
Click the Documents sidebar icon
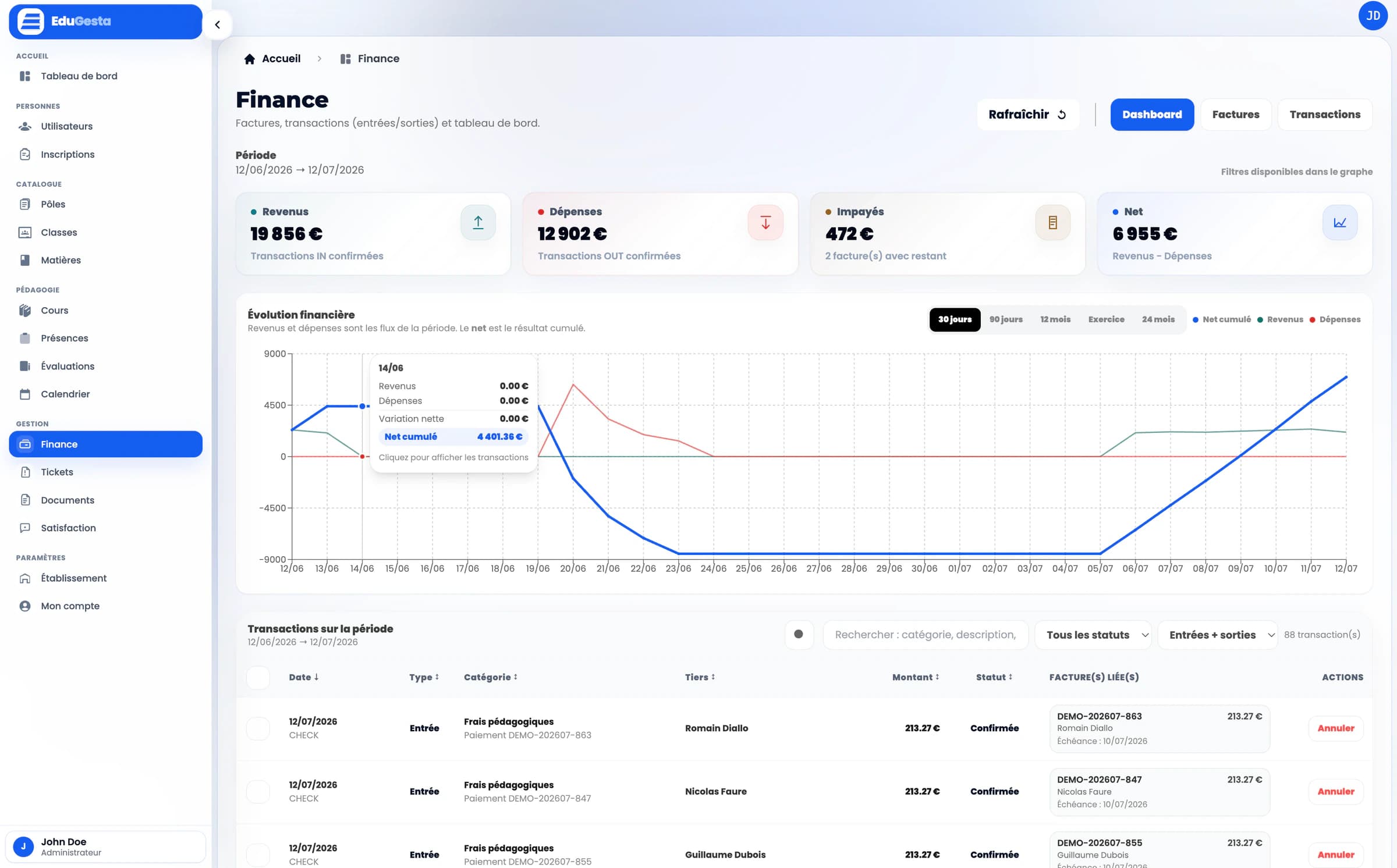[25, 500]
